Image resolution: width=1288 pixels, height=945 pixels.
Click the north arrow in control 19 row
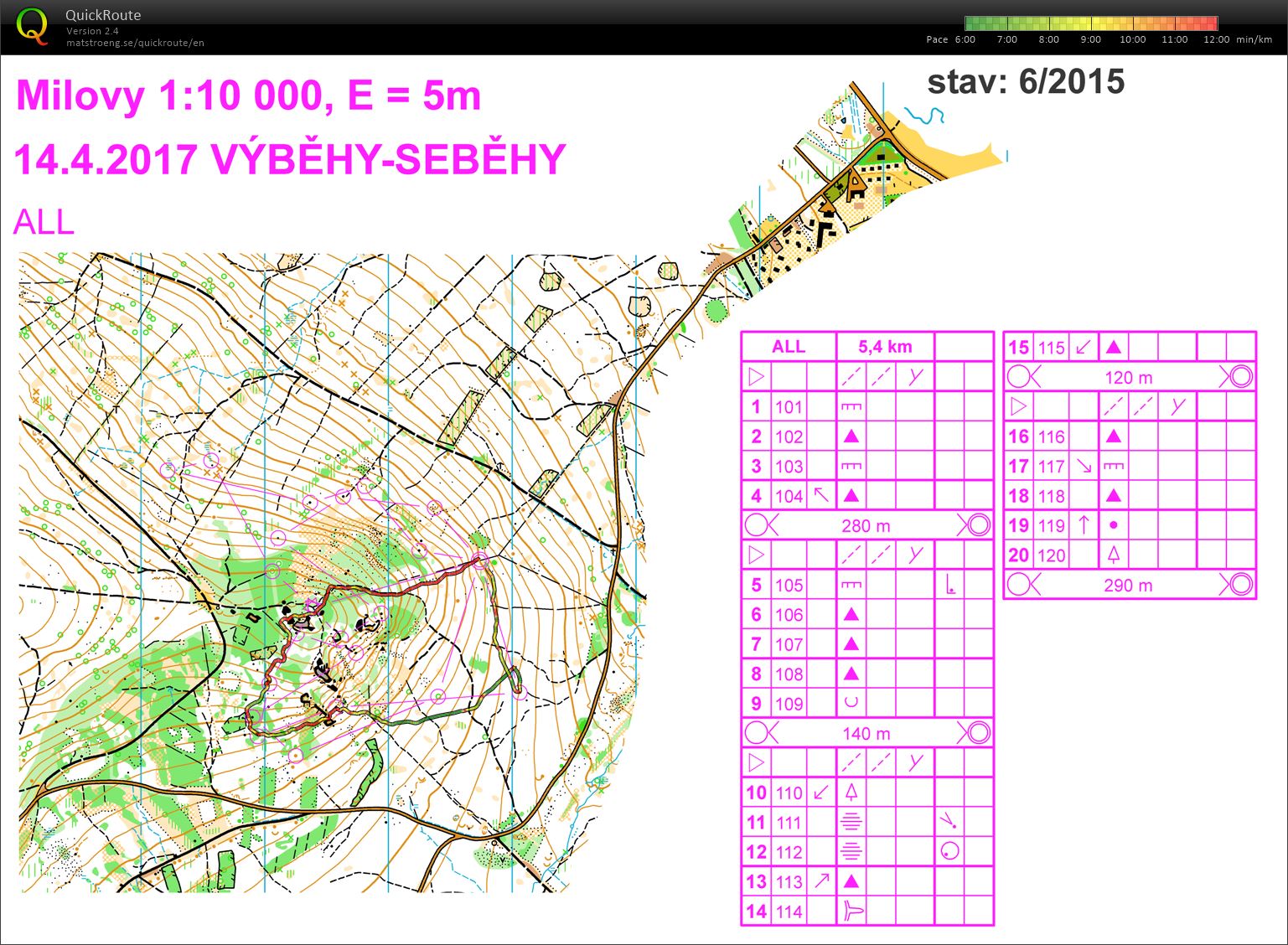click(x=1083, y=525)
